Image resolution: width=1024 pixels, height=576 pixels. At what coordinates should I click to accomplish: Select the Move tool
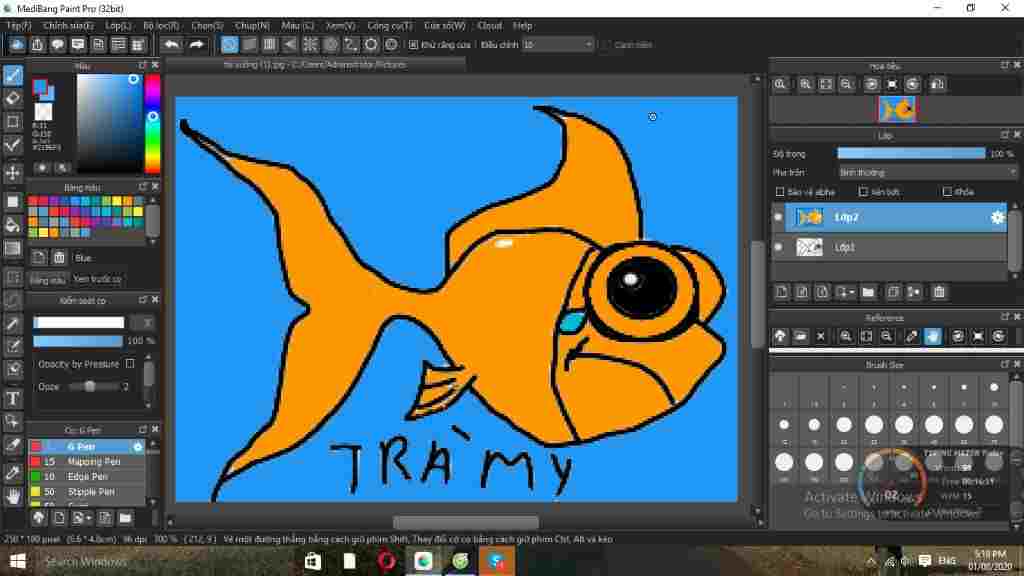tap(13, 173)
